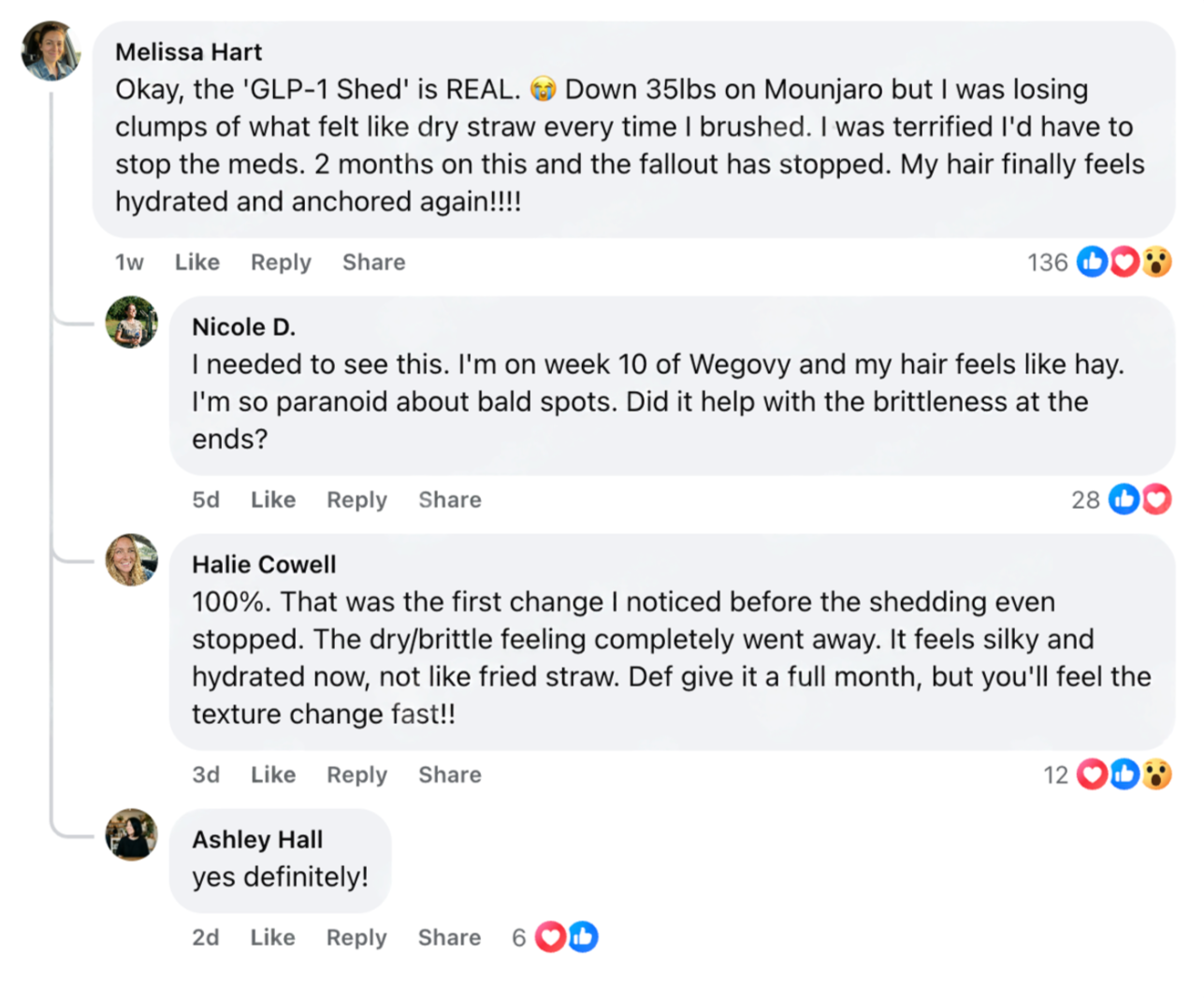
Task: Click thumbs-up reaction icon on Melissa's comment
Action: point(1092,262)
